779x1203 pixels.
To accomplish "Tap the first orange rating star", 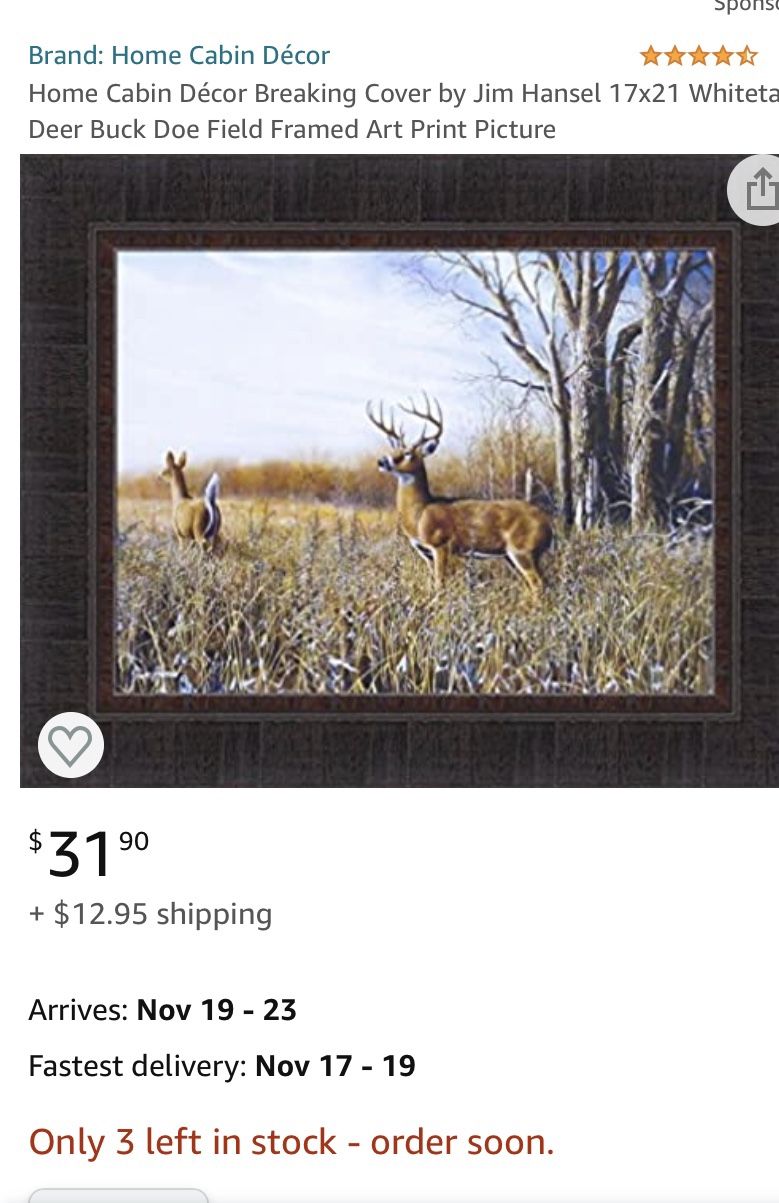I will tap(651, 55).
